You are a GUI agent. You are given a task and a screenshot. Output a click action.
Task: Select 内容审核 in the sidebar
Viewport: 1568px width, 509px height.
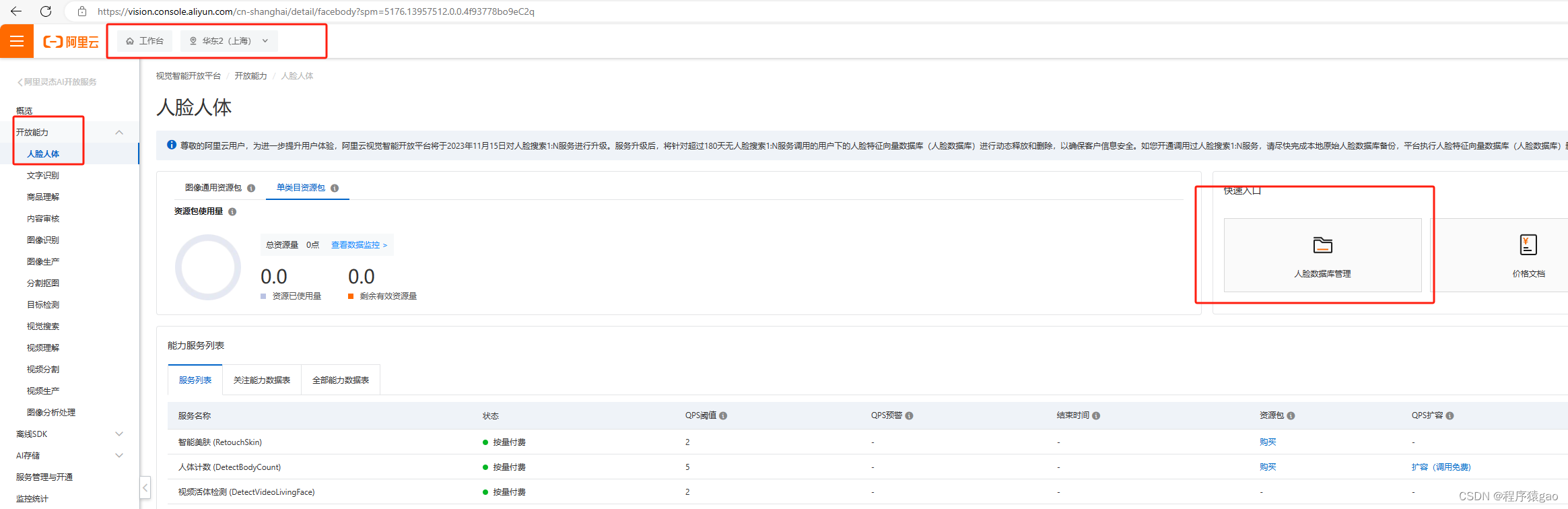pyautogui.click(x=43, y=219)
